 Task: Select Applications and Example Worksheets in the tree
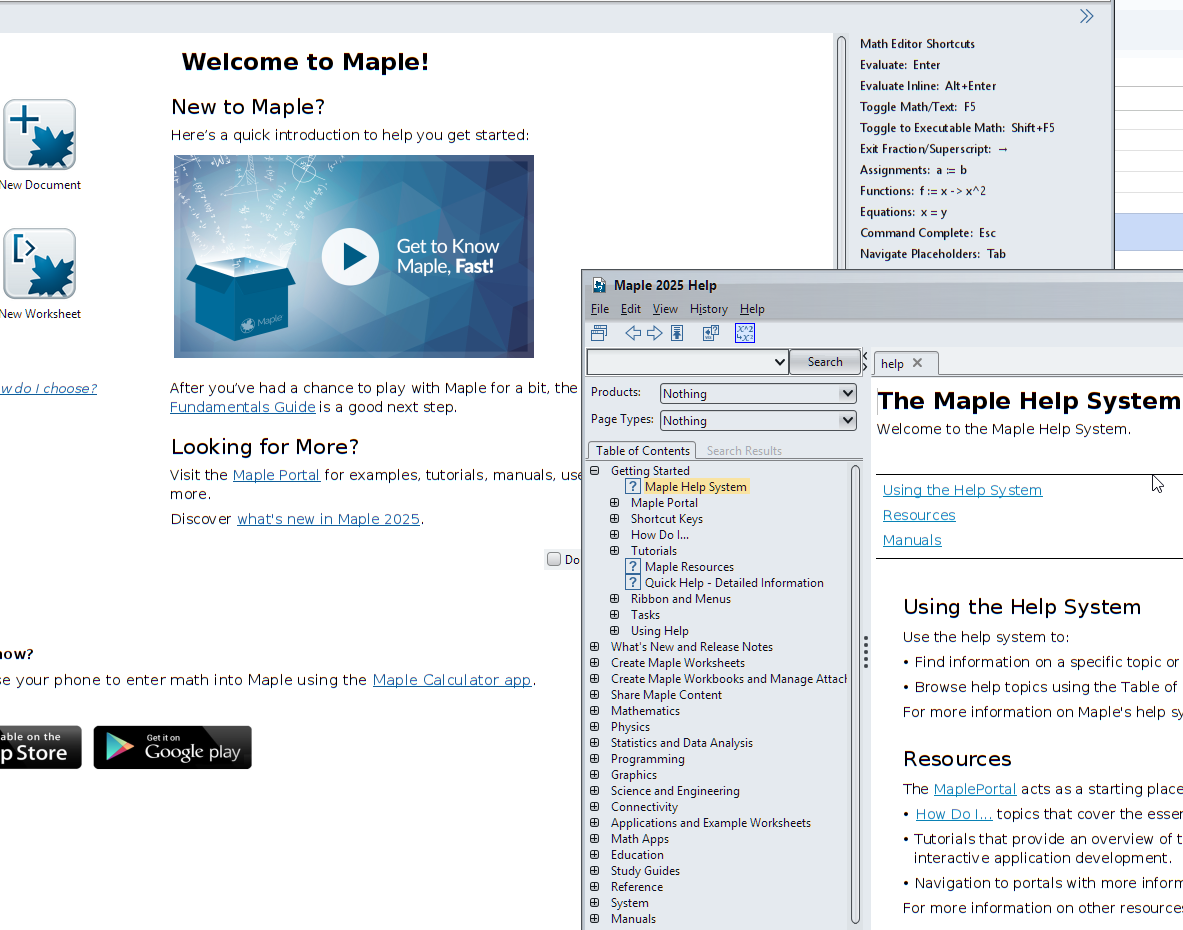pyautogui.click(x=711, y=822)
